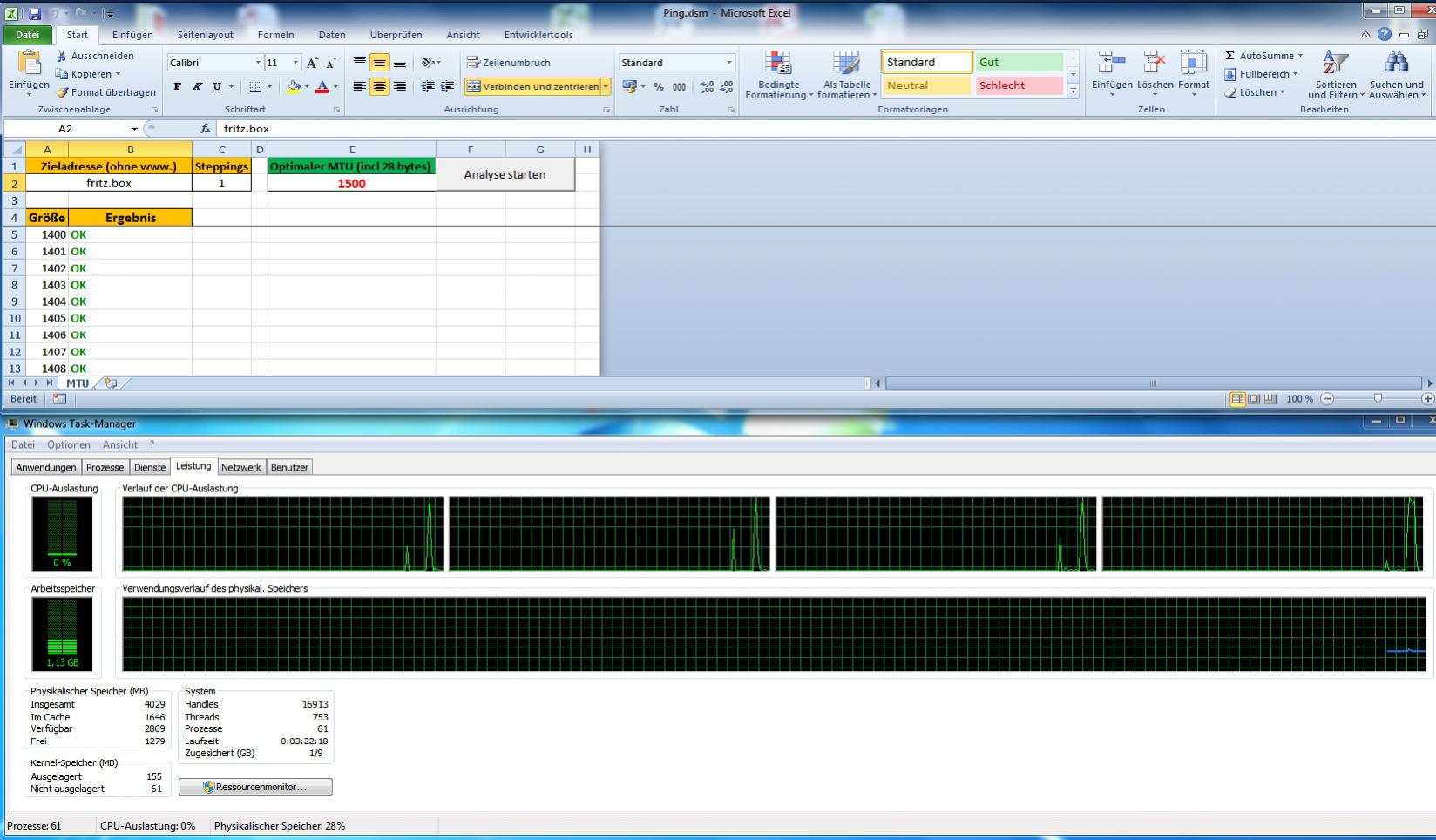Increase the cell indent
This screenshot has height=840, width=1436.
(x=447, y=86)
